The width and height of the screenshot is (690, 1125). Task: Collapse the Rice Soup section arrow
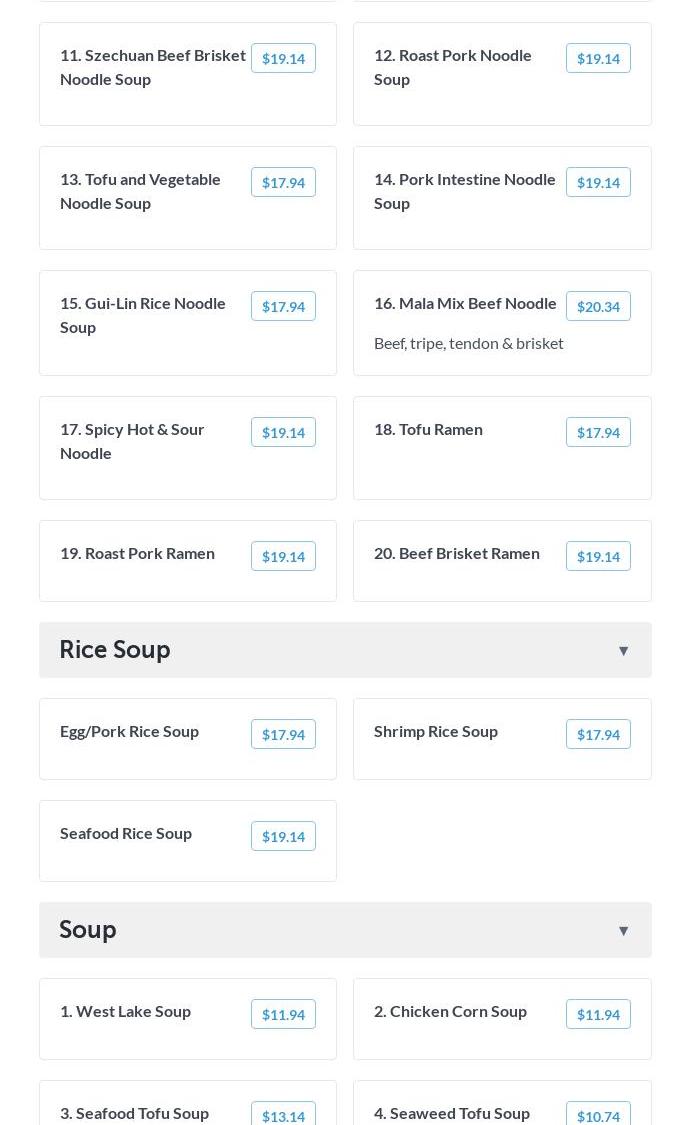point(623,651)
